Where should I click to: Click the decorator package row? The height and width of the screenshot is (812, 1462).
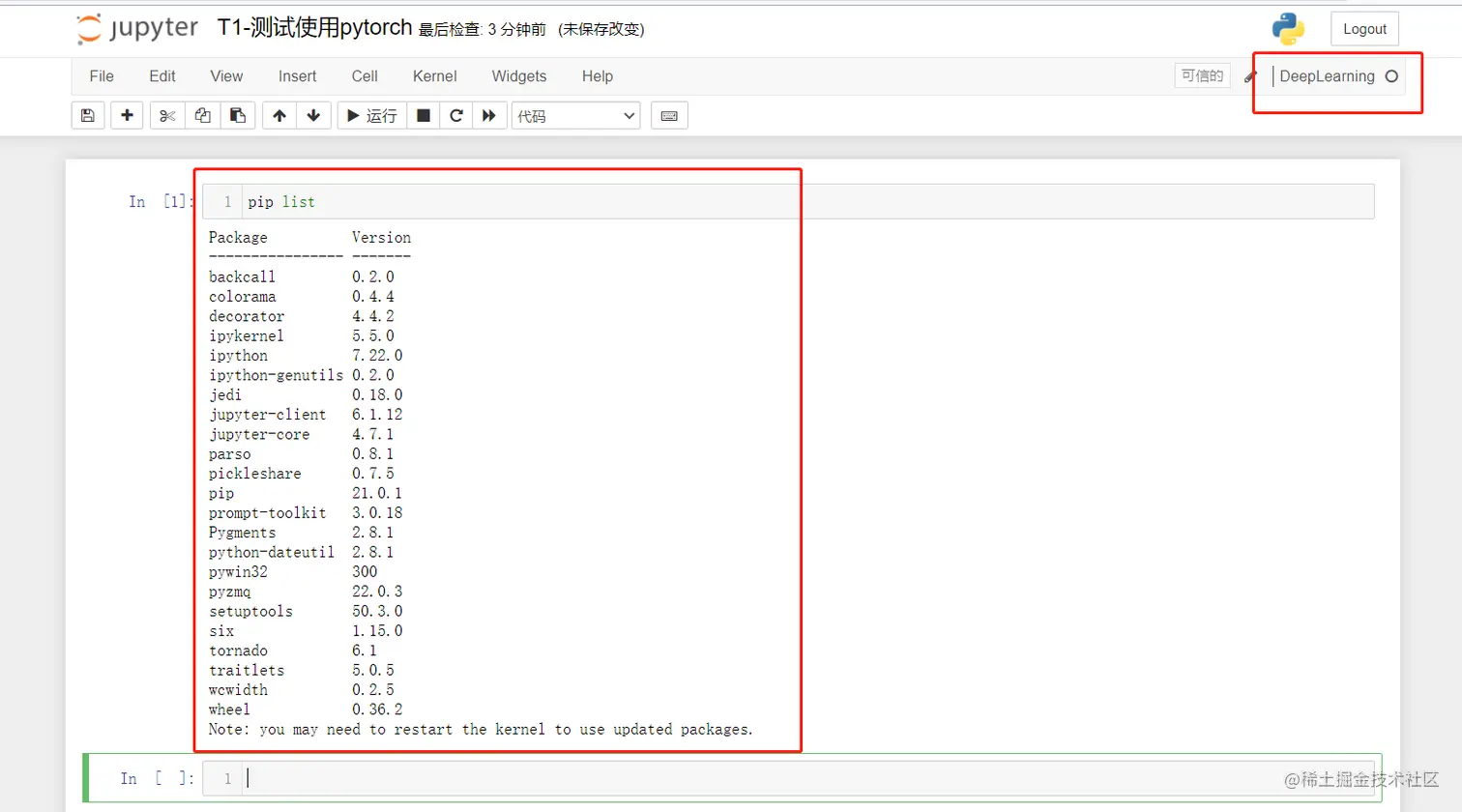coord(302,316)
